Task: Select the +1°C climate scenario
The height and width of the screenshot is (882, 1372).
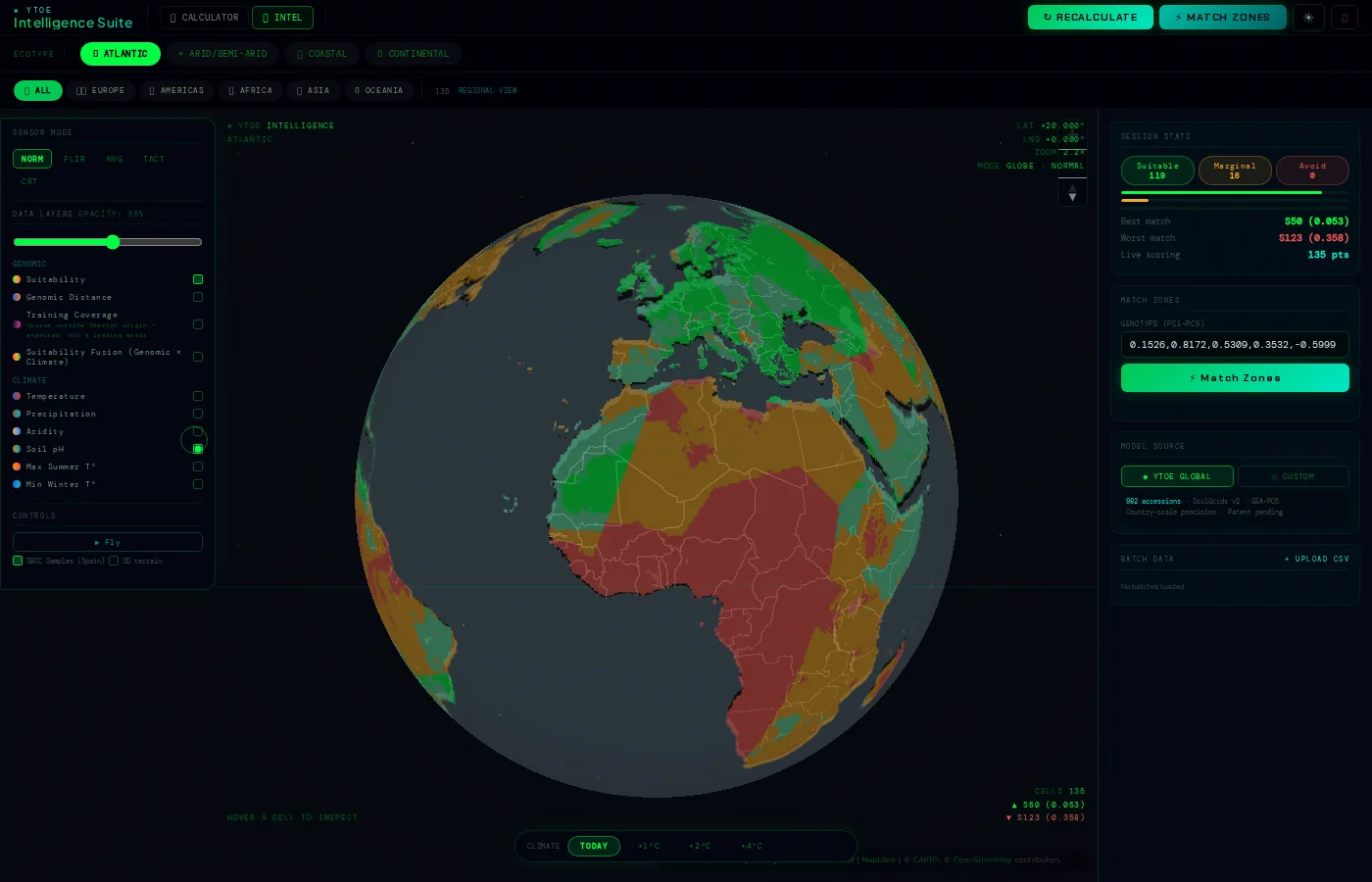Action: click(x=649, y=846)
